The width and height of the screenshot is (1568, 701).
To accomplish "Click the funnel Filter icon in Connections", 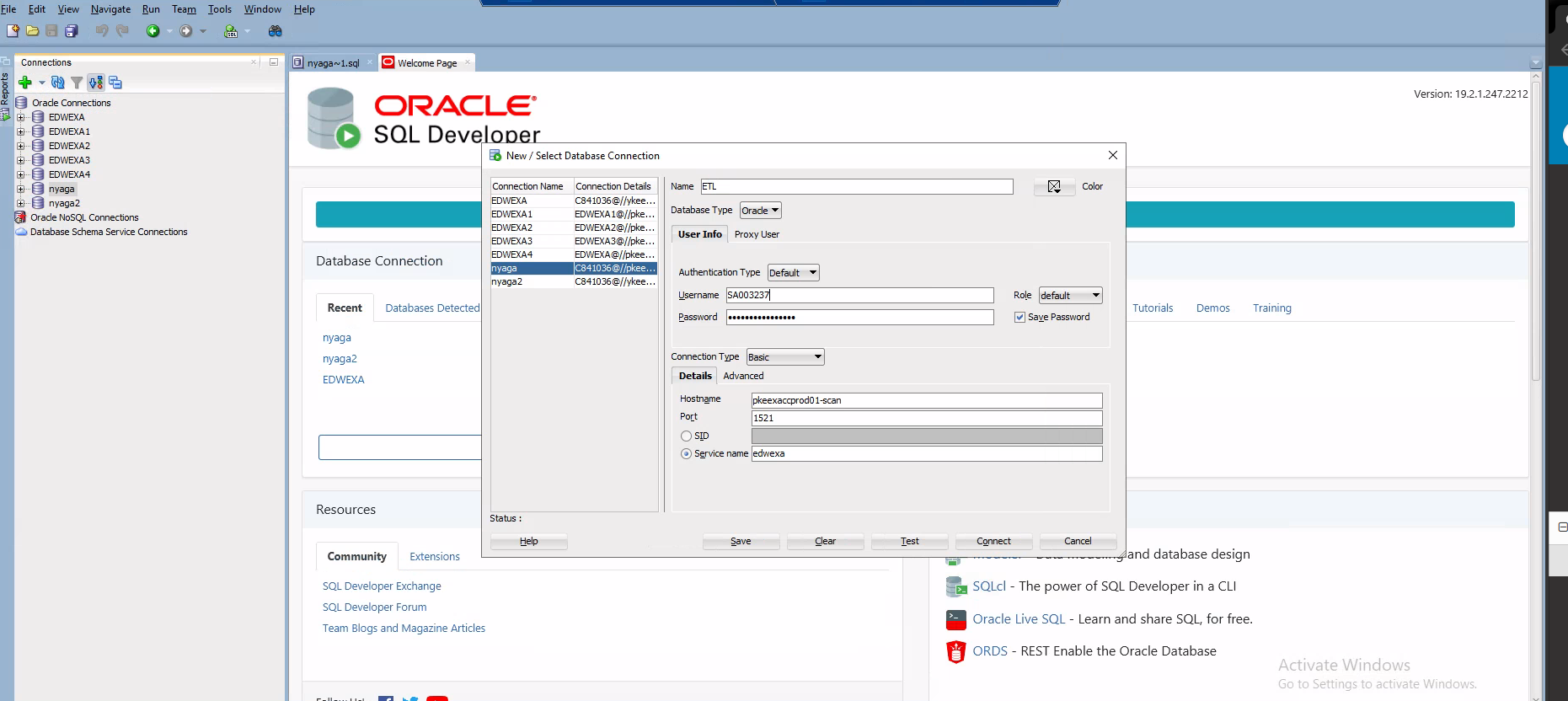I will point(77,83).
